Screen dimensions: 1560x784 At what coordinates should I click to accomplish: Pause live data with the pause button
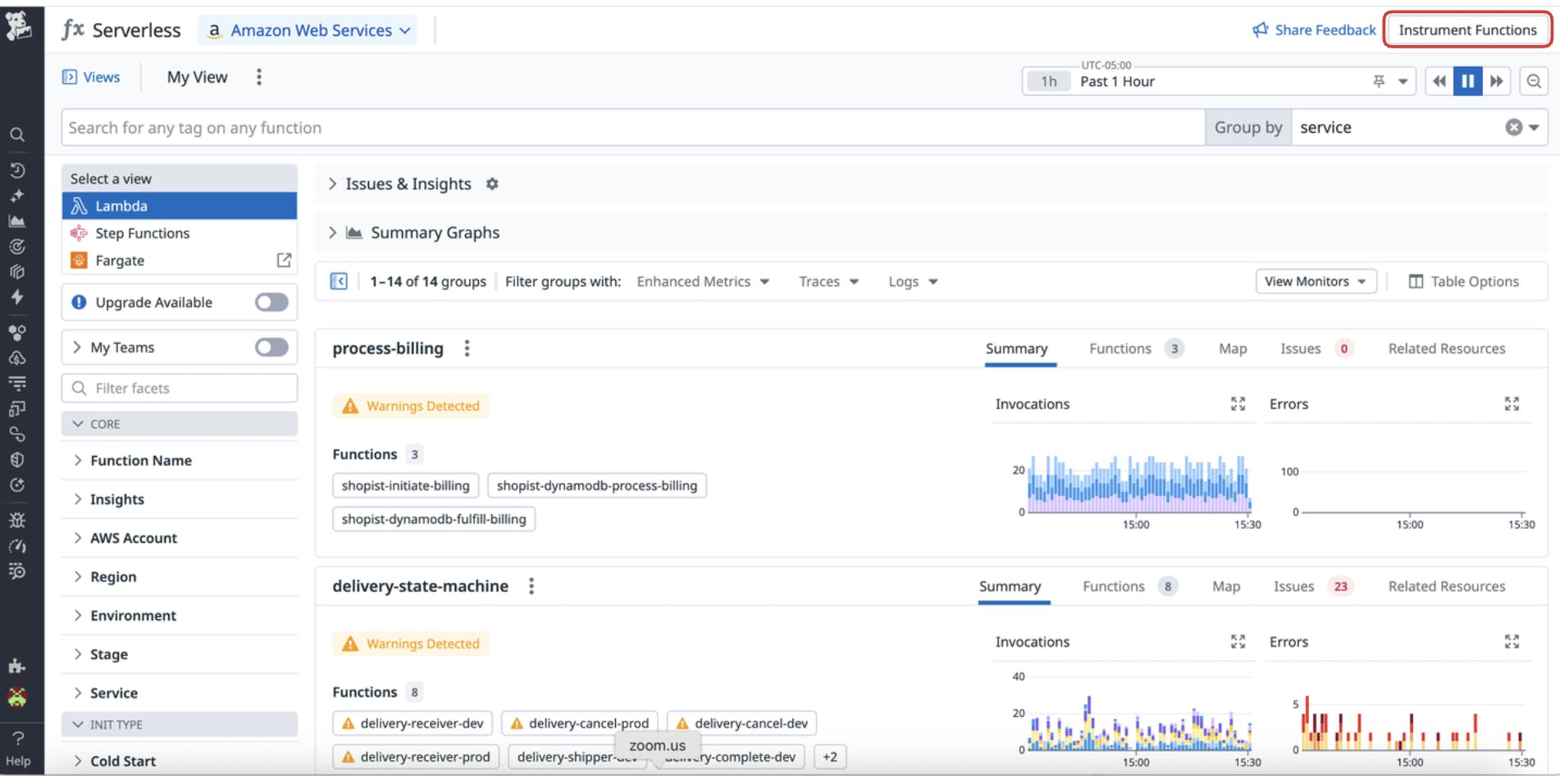(x=1467, y=81)
